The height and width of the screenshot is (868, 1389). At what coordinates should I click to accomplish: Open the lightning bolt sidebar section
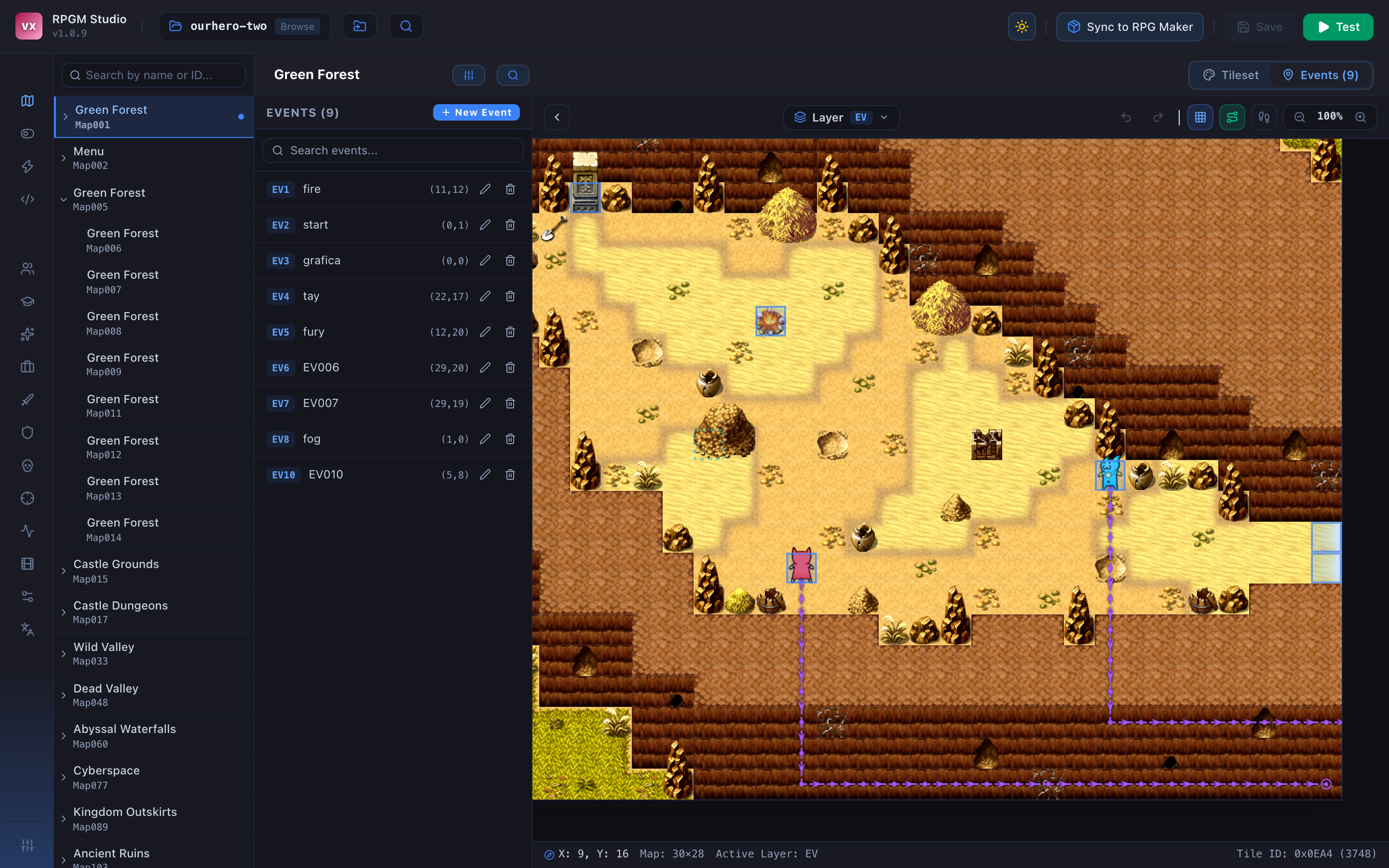(x=27, y=166)
